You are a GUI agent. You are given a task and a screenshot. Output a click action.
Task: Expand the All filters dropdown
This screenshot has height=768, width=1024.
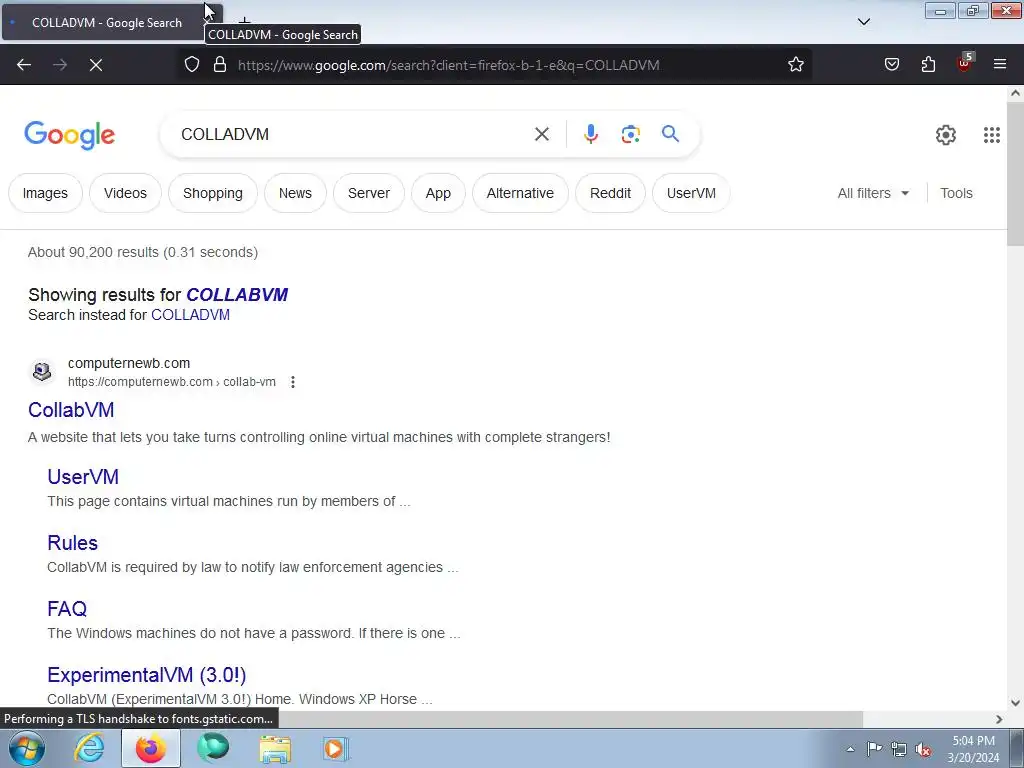coord(873,193)
